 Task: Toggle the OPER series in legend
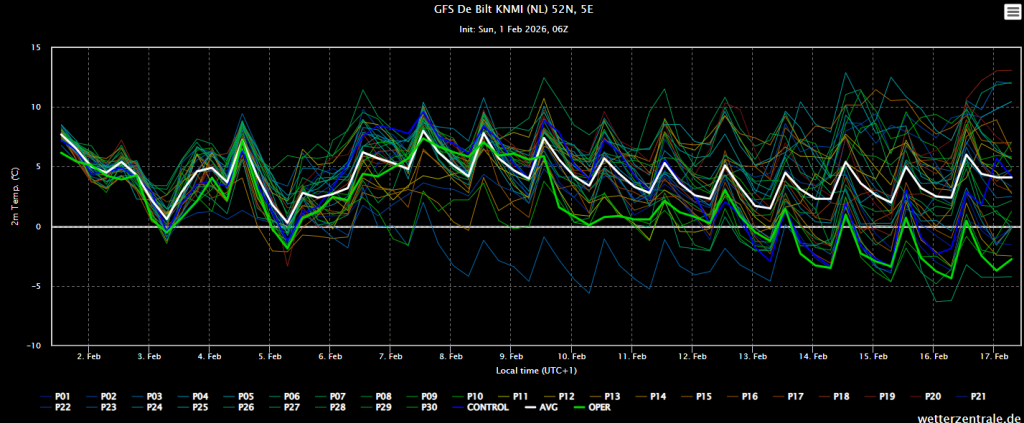tap(593, 407)
